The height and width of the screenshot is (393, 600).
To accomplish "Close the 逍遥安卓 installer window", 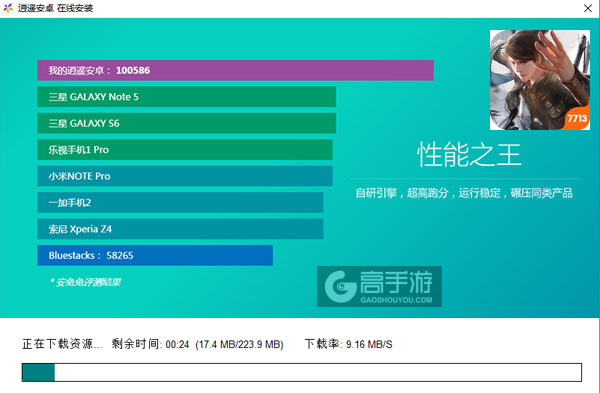I will pos(588,8).
